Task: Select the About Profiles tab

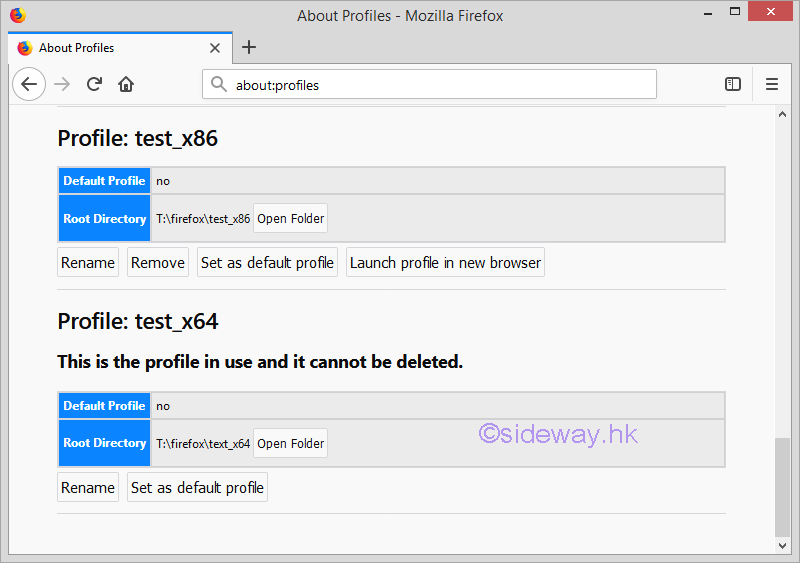Action: 110,48
